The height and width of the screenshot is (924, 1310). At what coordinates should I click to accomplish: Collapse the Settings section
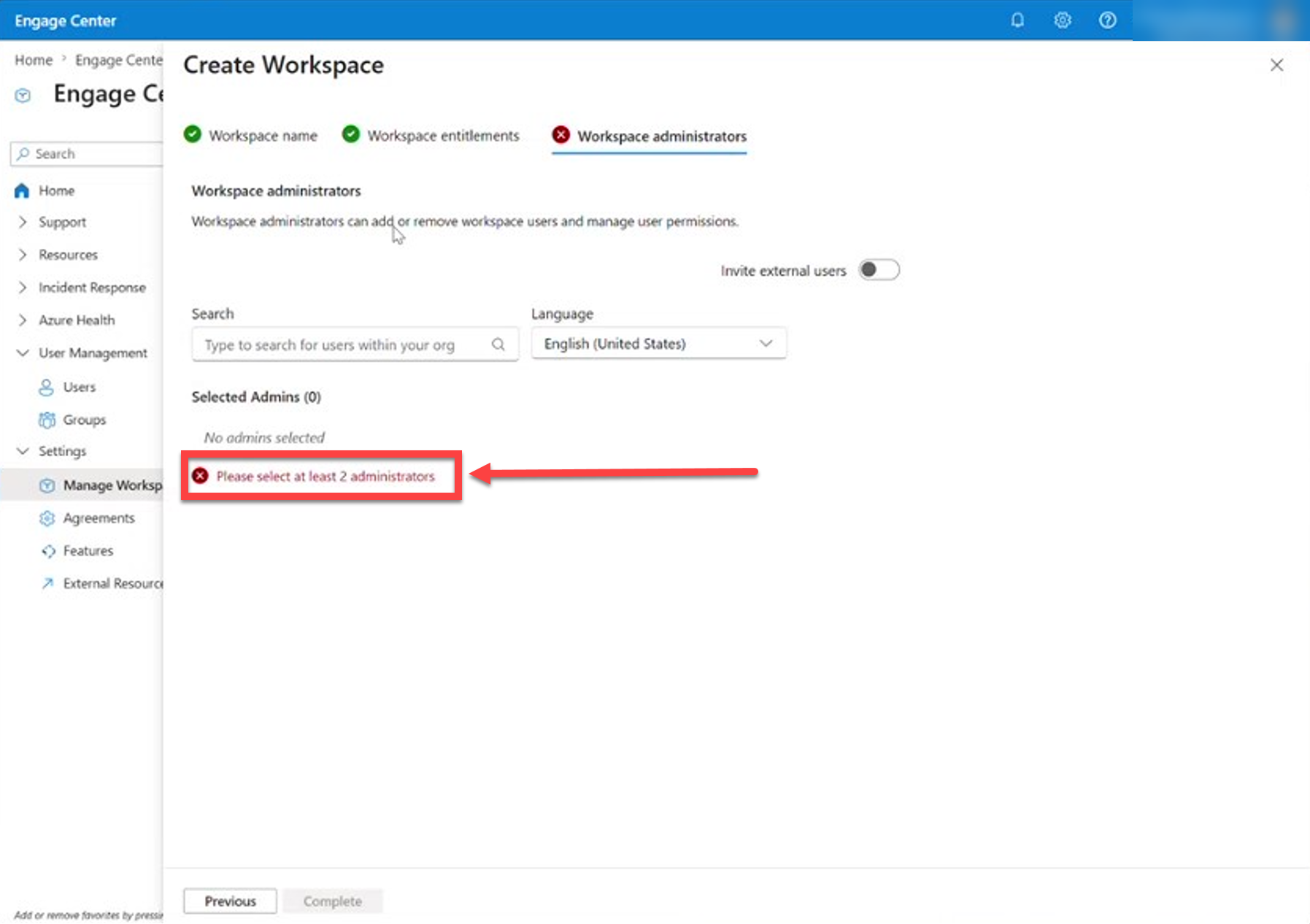(23, 451)
